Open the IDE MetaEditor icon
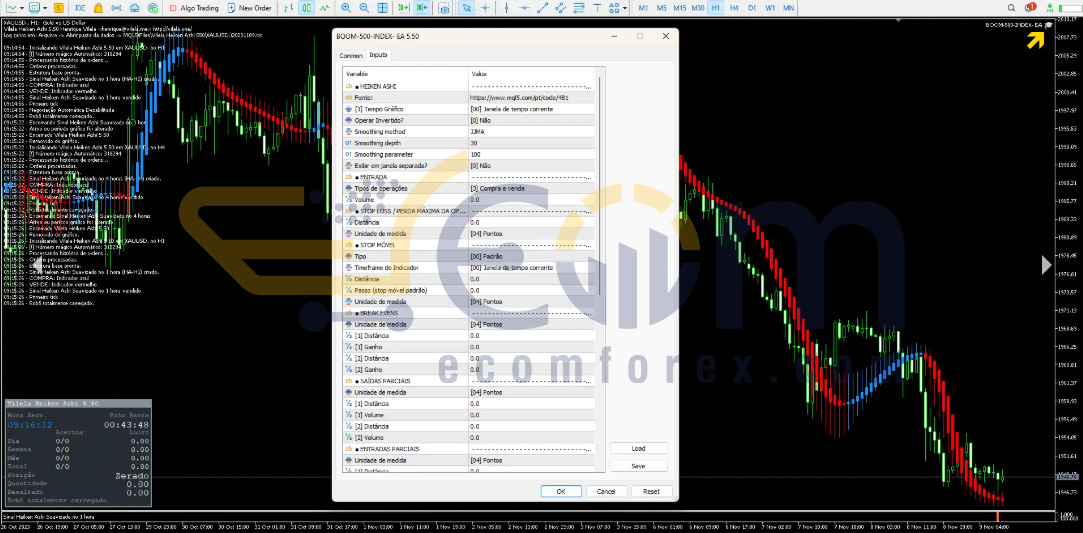The width and height of the screenshot is (1083, 533). [x=79, y=8]
